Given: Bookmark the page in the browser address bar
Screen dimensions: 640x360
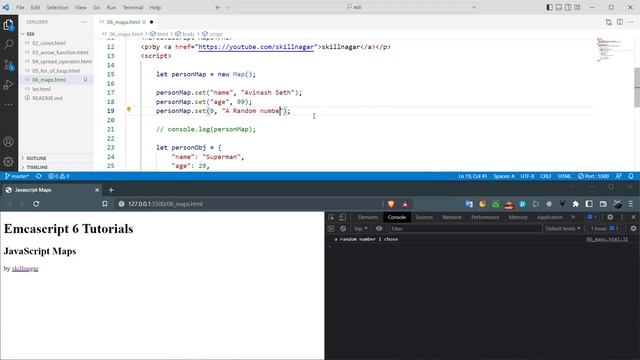Looking at the screenshot, I should (105, 204).
